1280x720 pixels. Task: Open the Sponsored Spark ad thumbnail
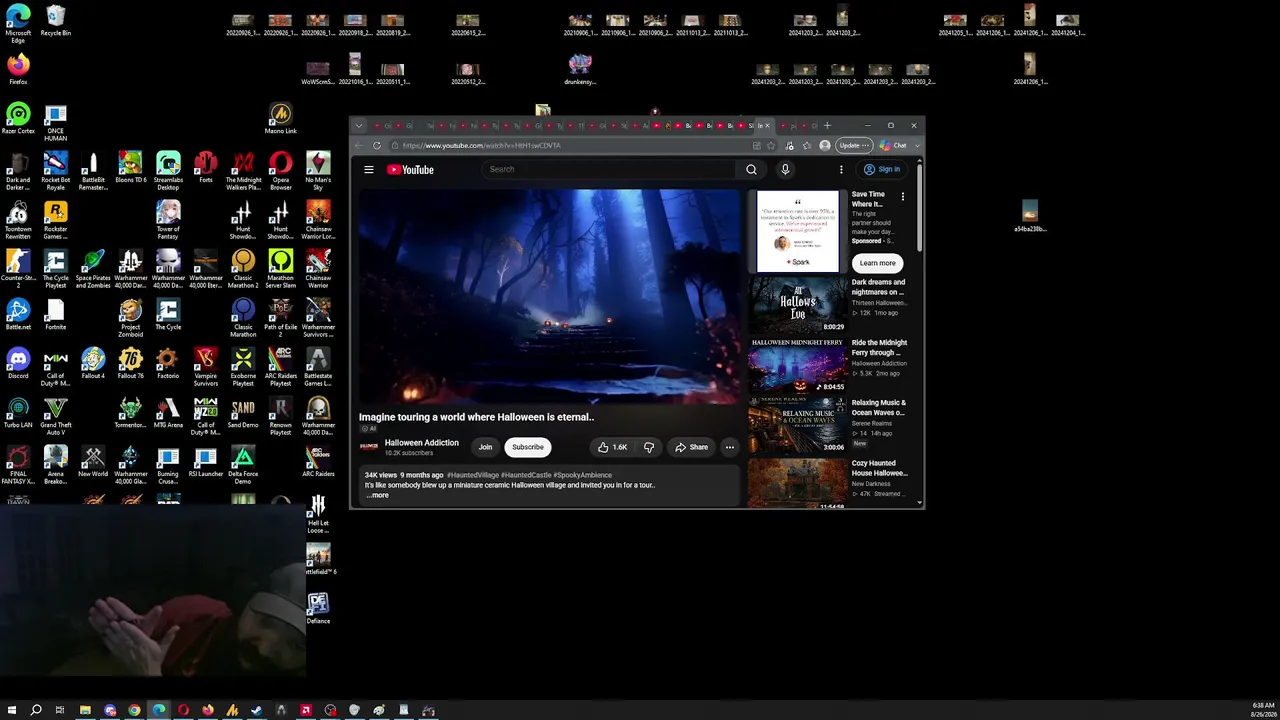(x=798, y=231)
